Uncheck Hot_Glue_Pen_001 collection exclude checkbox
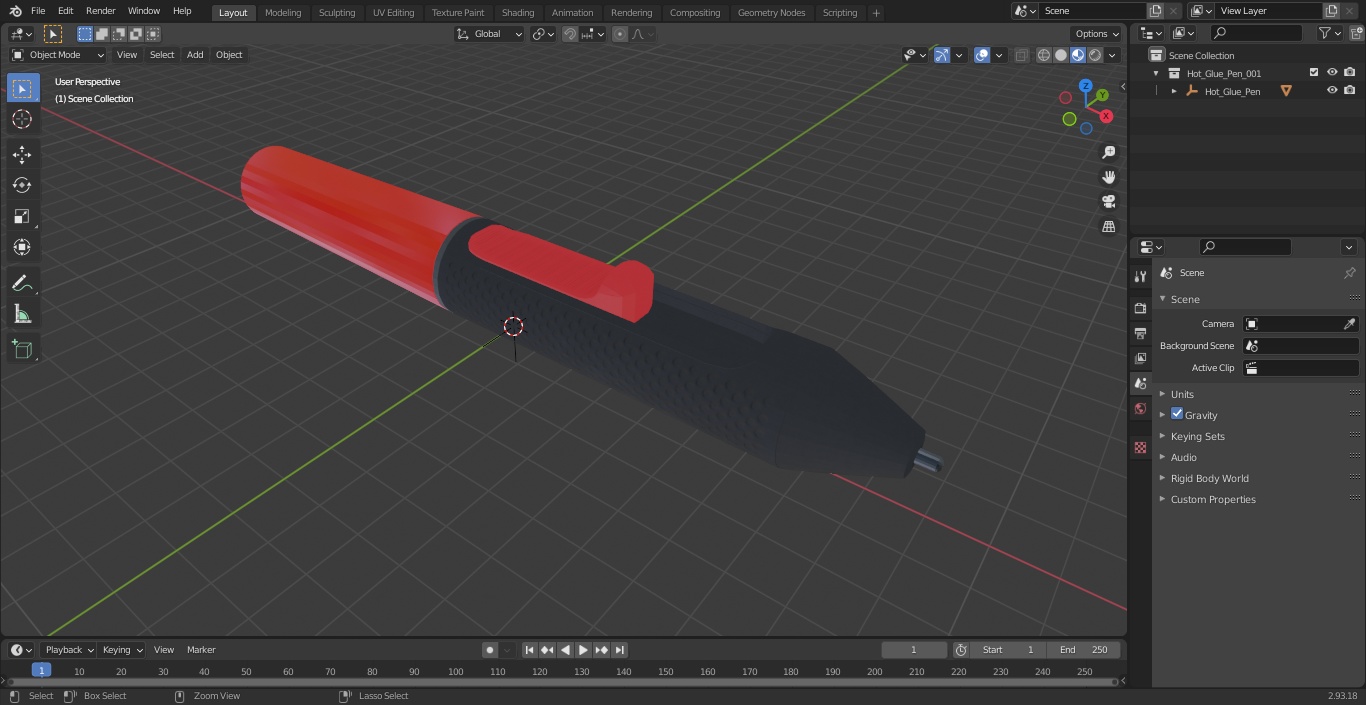 pos(1314,73)
